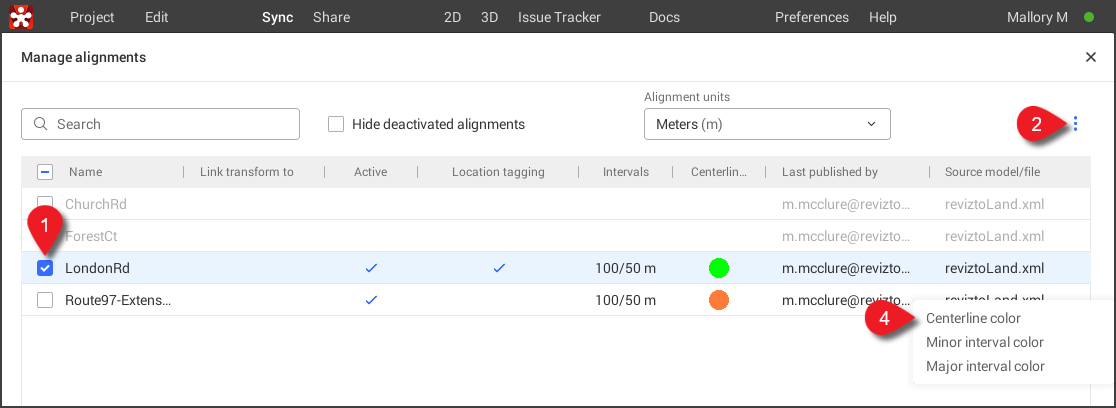Enable Hide deactivated alignments checkbox

[336, 124]
